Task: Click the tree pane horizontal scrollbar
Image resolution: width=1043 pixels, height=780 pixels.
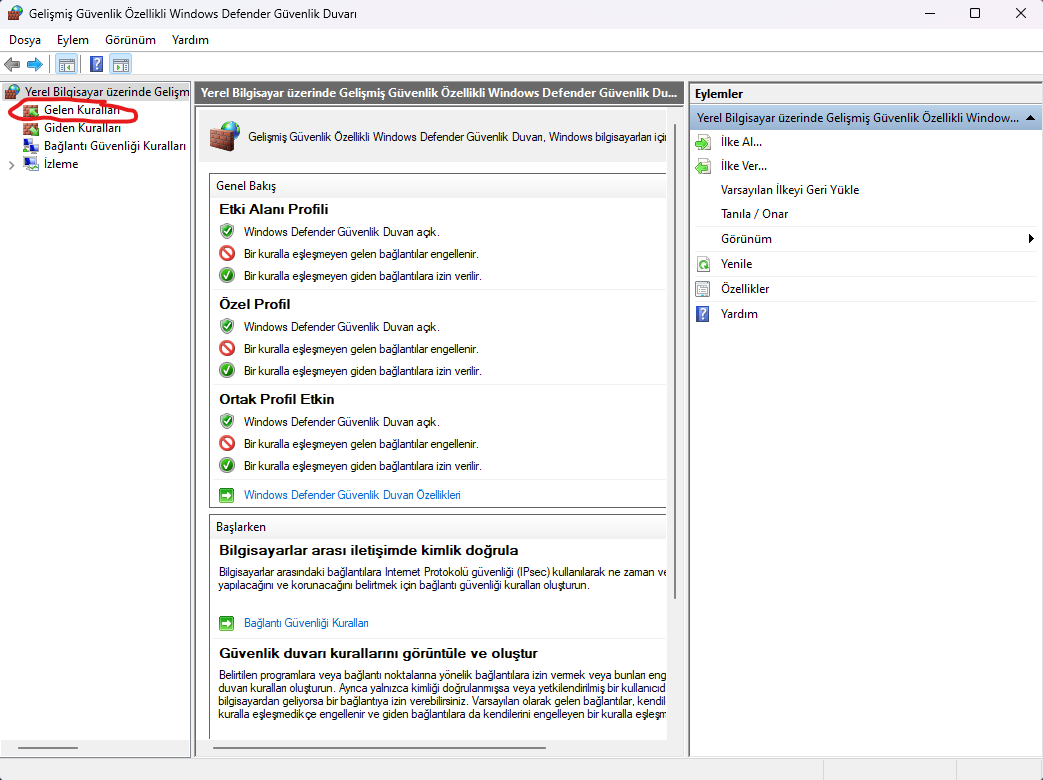Action: pos(48,748)
